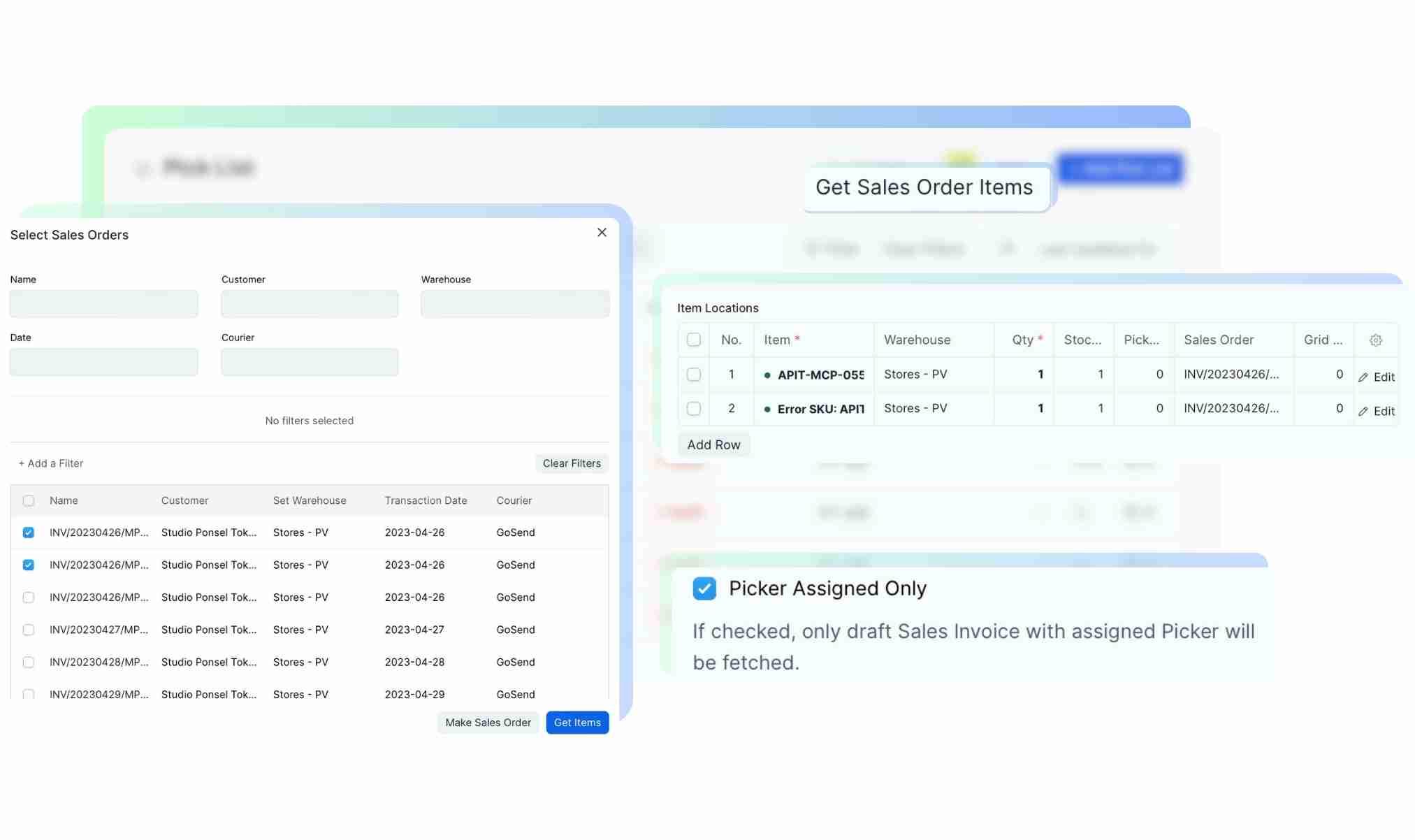Viewport: 1415px width, 840px height.
Task: Check the INV/20230427 sales order row
Action: pos(29,630)
